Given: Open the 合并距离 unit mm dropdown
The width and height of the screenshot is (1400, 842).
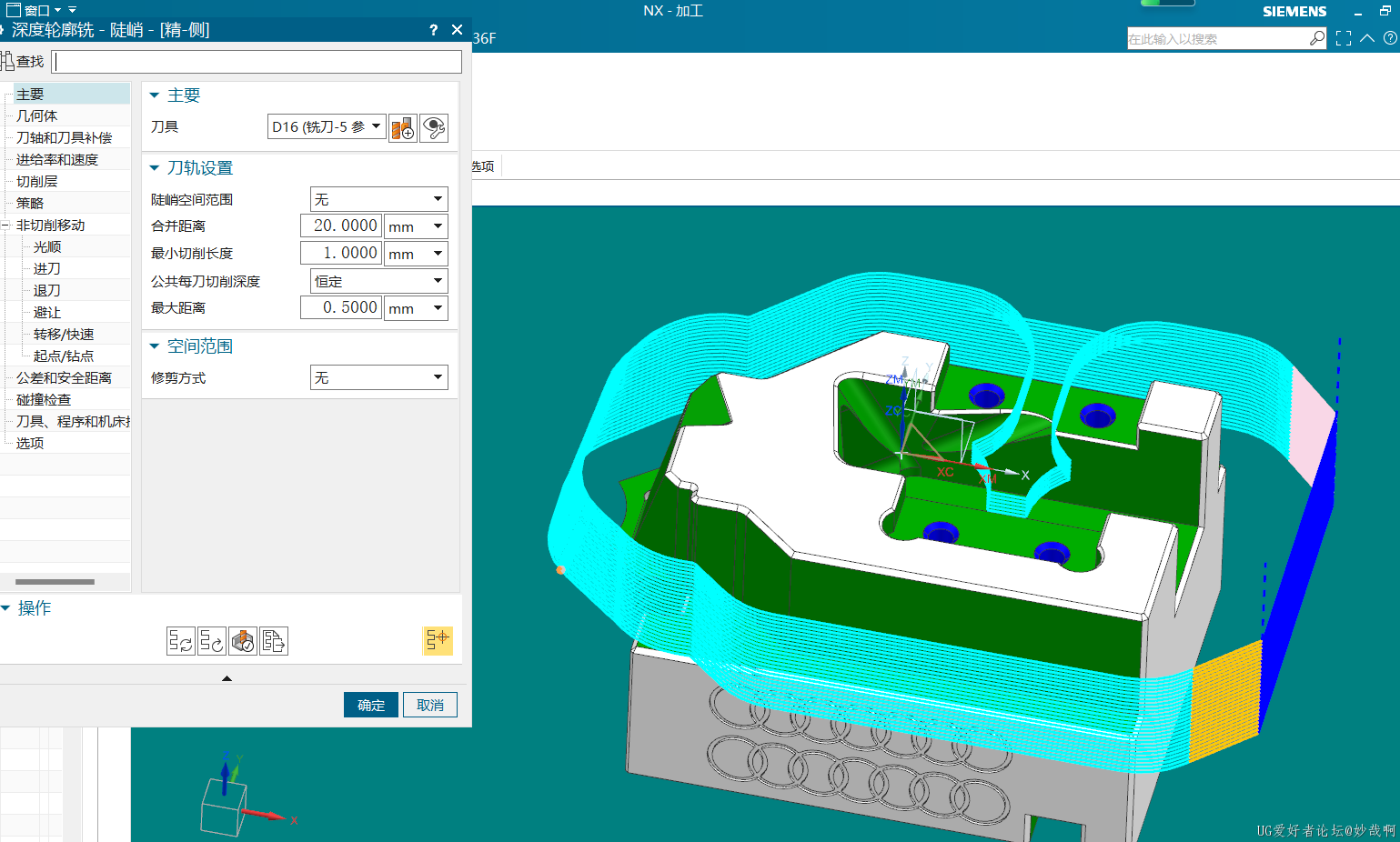Looking at the screenshot, I should [438, 226].
